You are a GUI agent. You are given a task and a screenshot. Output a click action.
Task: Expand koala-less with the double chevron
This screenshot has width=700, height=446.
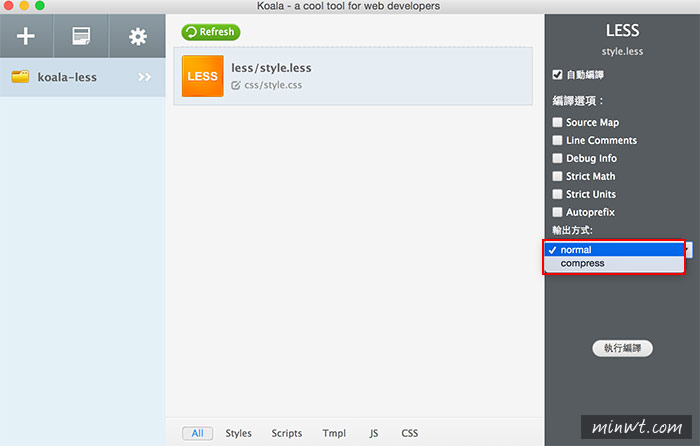[144, 77]
